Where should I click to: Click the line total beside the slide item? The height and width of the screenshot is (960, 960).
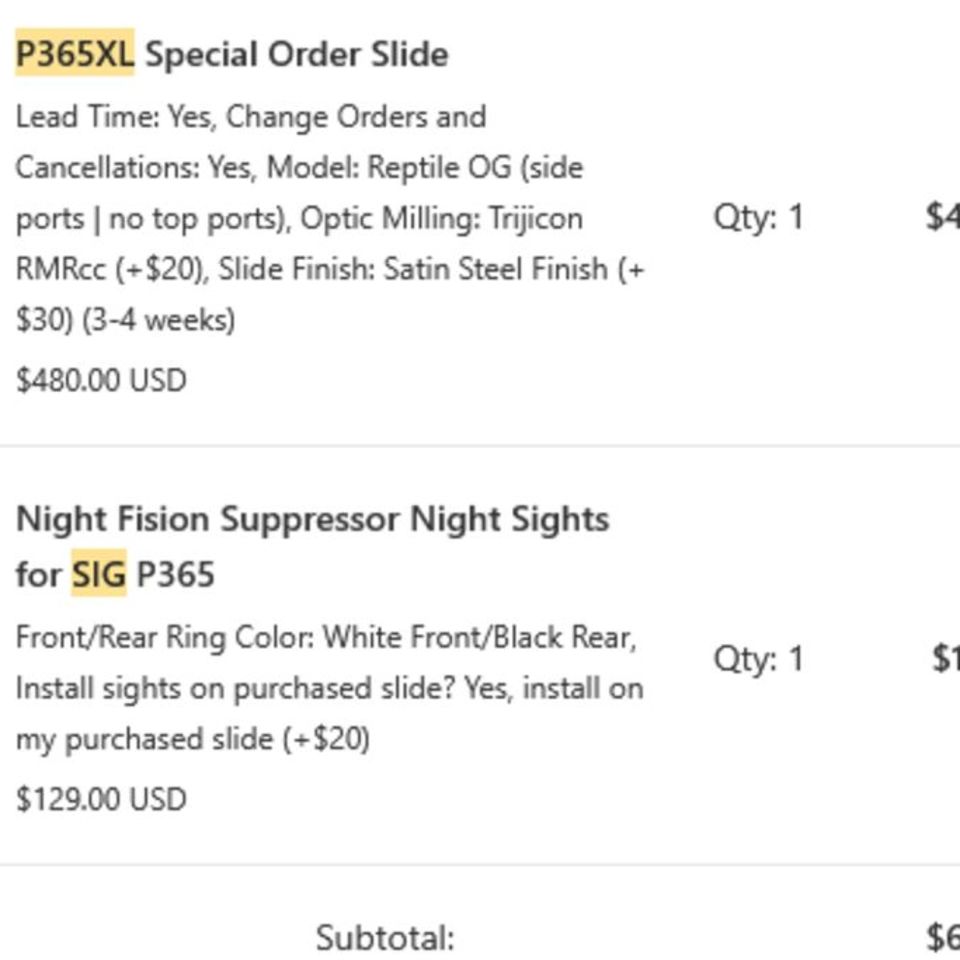tap(943, 217)
